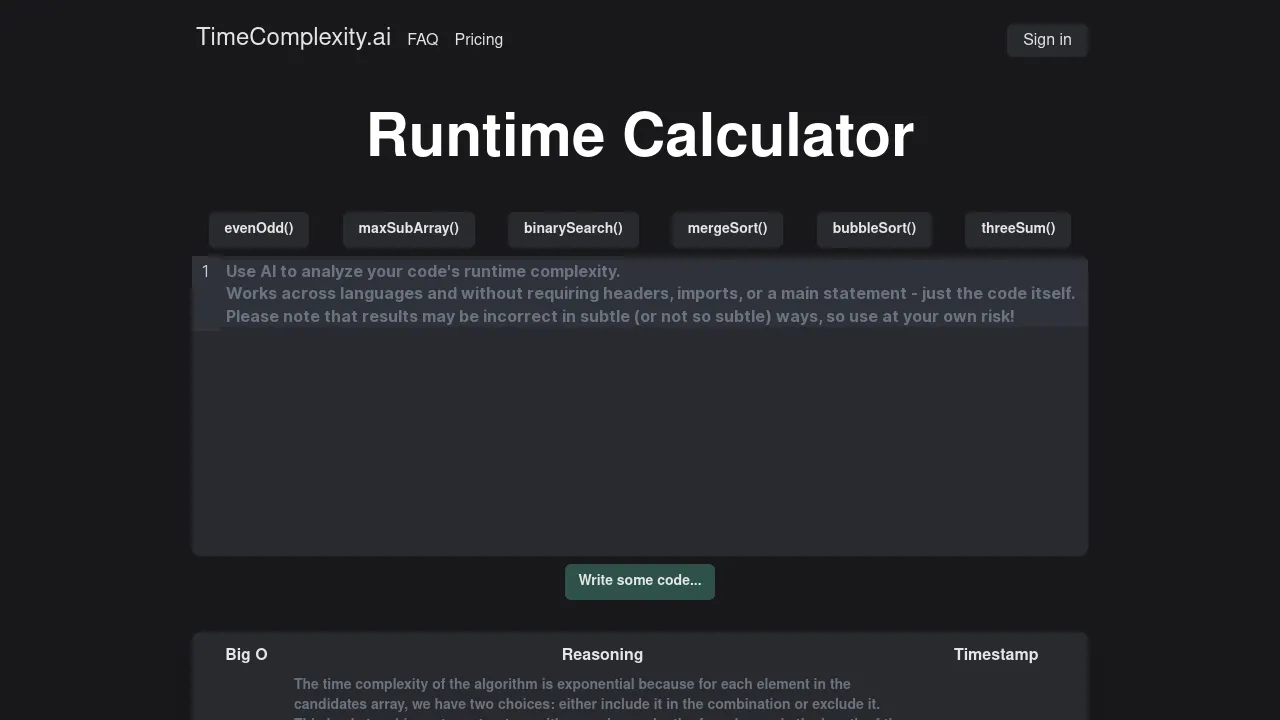Load the bubbleSort() example
This screenshot has height=720, width=1280.
(874, 228)
